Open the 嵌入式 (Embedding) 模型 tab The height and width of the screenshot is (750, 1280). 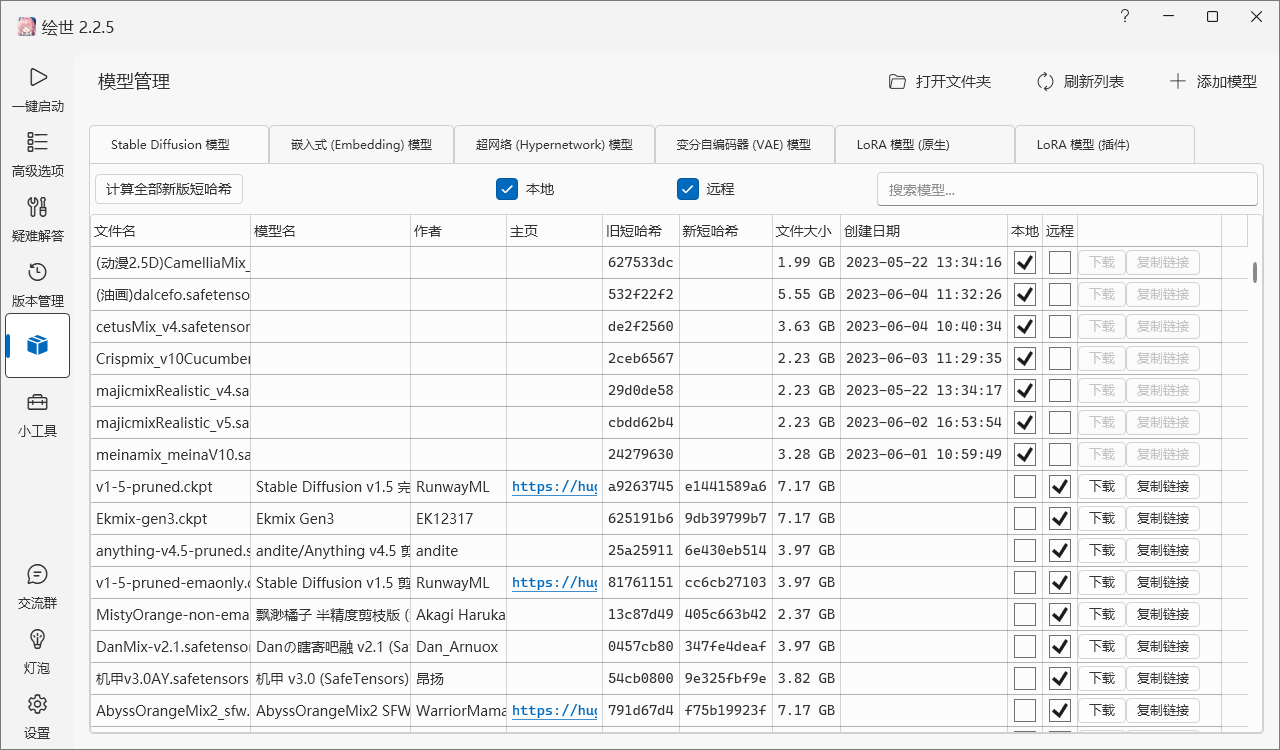pyautogui.click(x=361, y=144)
